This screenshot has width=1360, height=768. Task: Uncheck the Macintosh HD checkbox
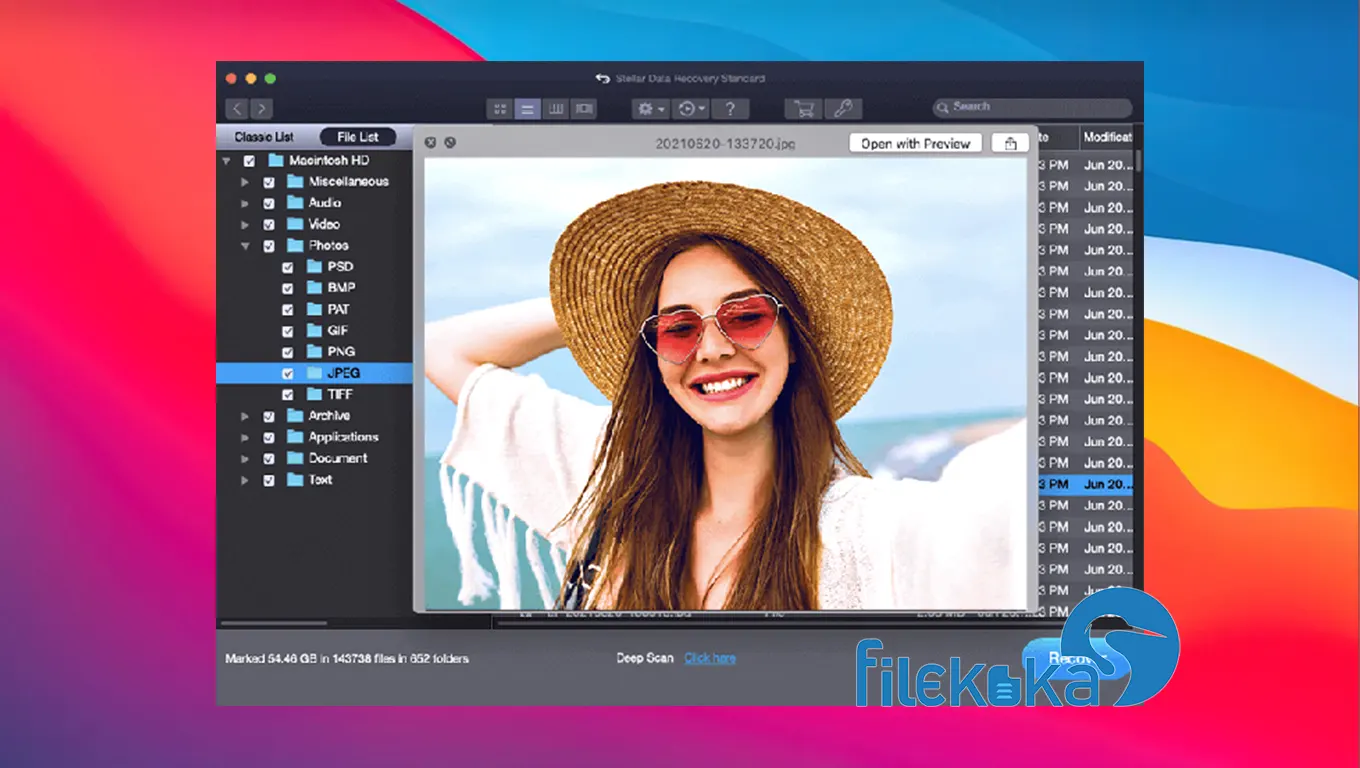[249, 160]
